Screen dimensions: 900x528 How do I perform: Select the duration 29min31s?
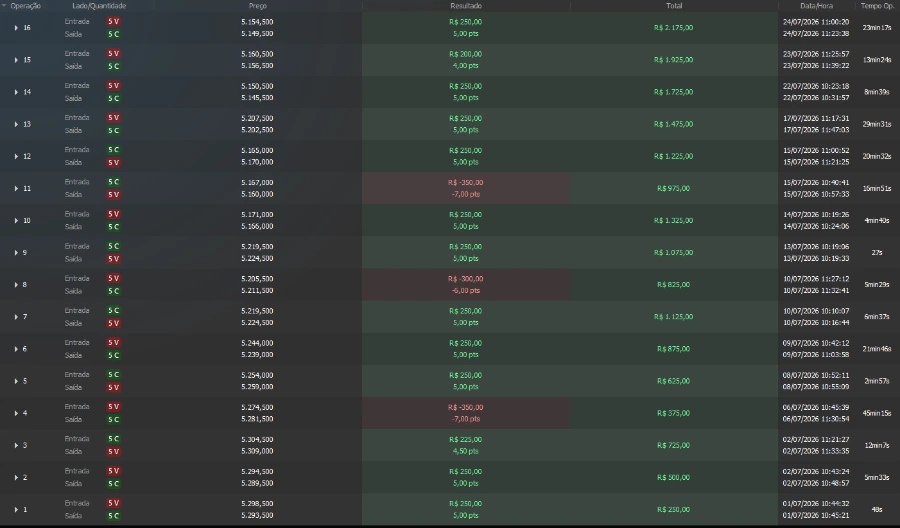[x=876, y=124]
